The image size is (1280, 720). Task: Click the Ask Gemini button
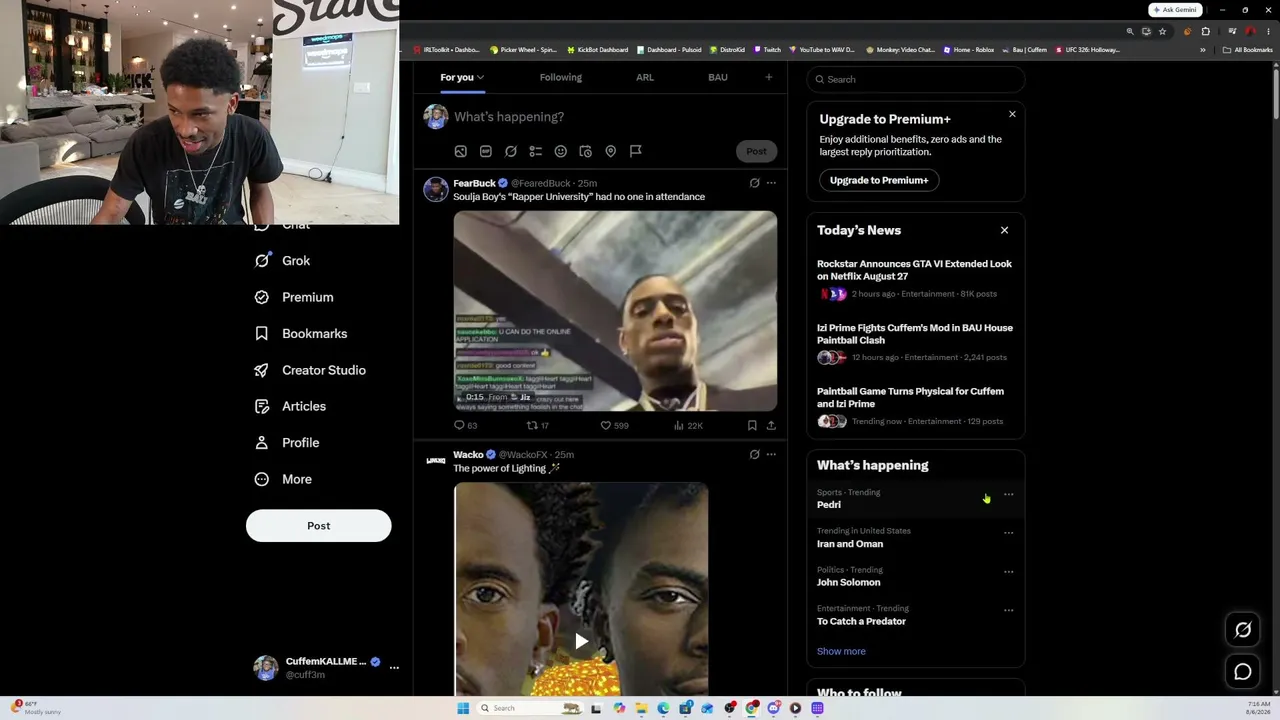pyautogui.click(x=1175, y=10)
